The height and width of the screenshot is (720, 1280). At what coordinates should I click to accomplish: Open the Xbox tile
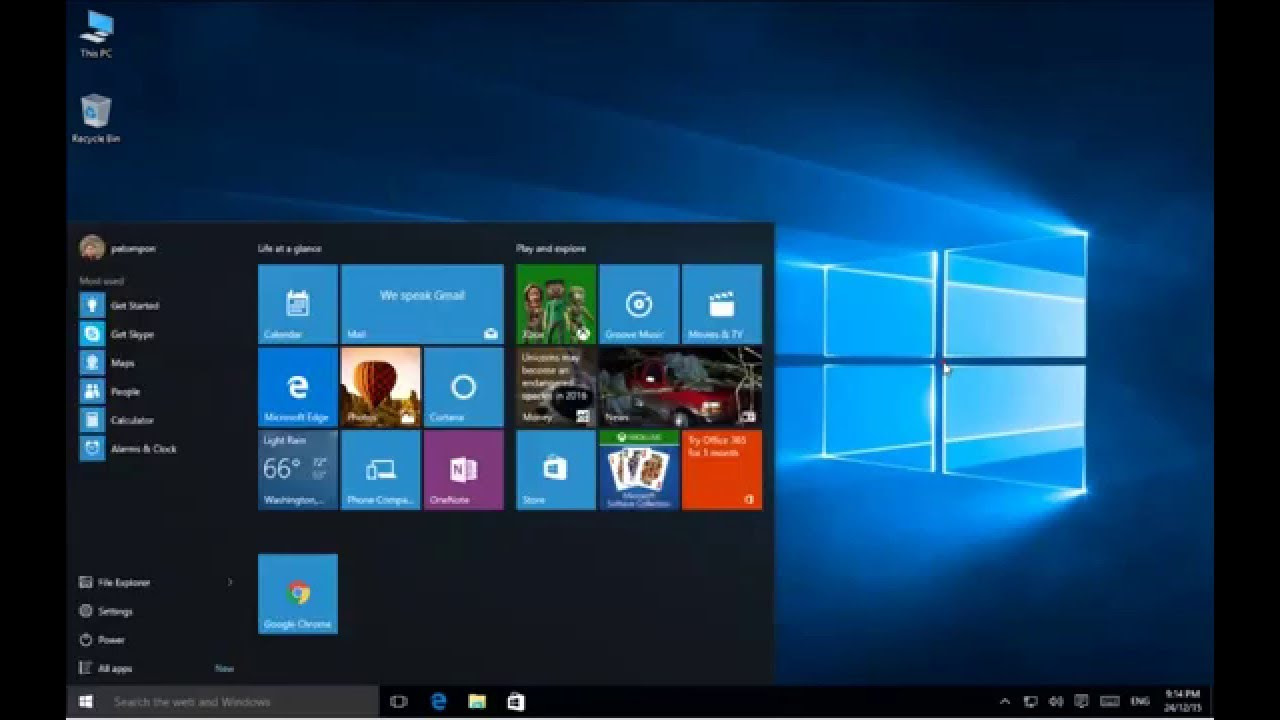pyautogui.click(x=556, y=304)
